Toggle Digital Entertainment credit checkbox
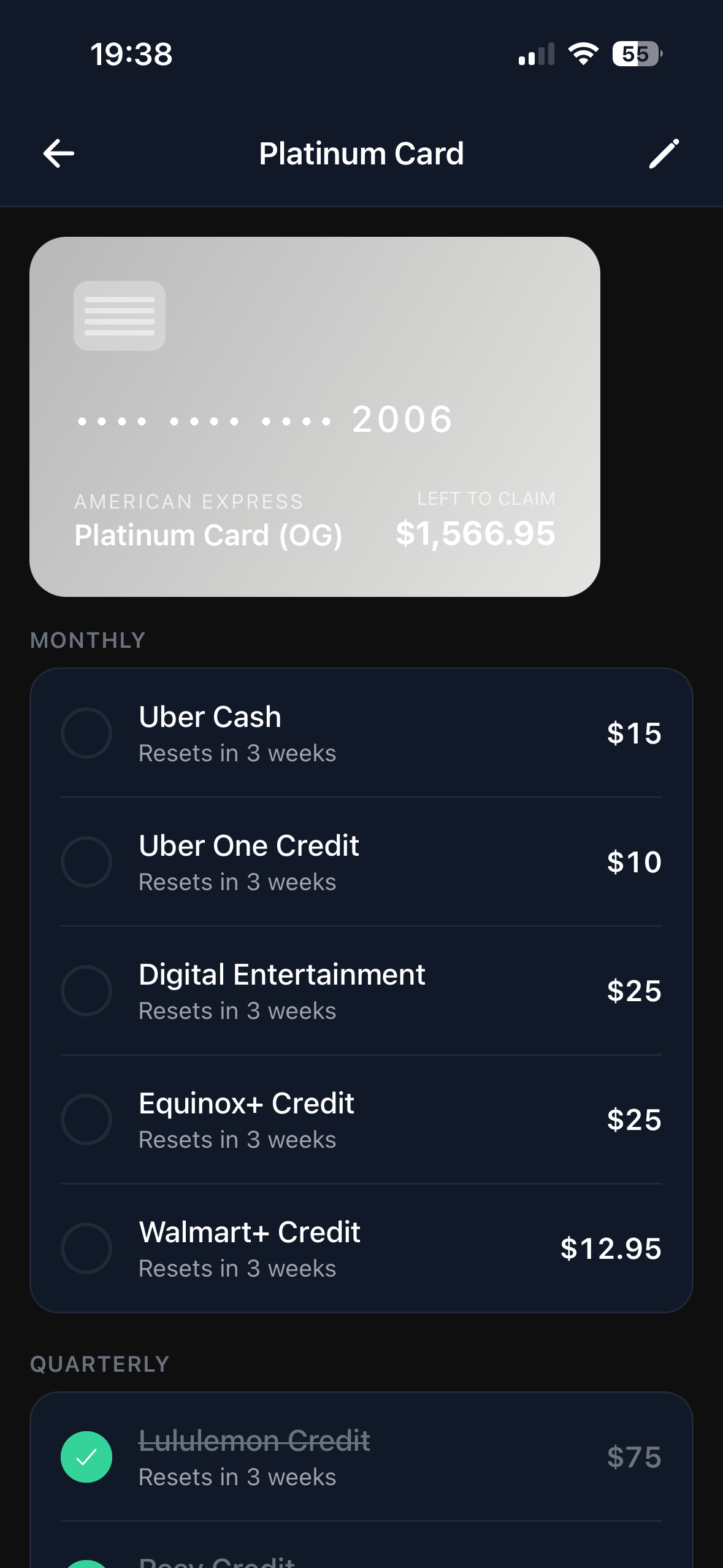The width and height of the screenshot is (723, 1568). pos(86,991)
